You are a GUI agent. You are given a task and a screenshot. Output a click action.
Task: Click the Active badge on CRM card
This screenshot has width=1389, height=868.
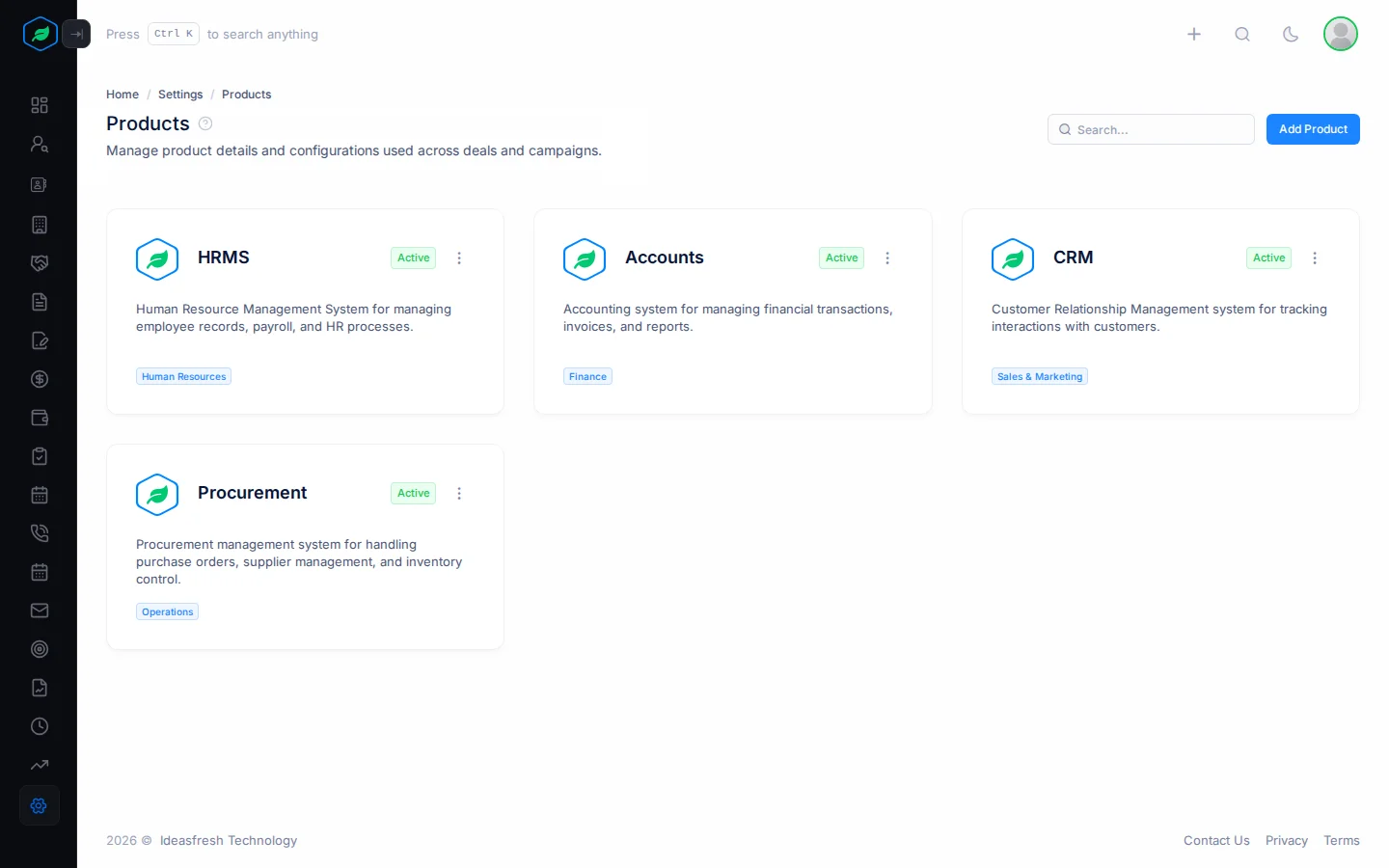[x=1269, y=258]
